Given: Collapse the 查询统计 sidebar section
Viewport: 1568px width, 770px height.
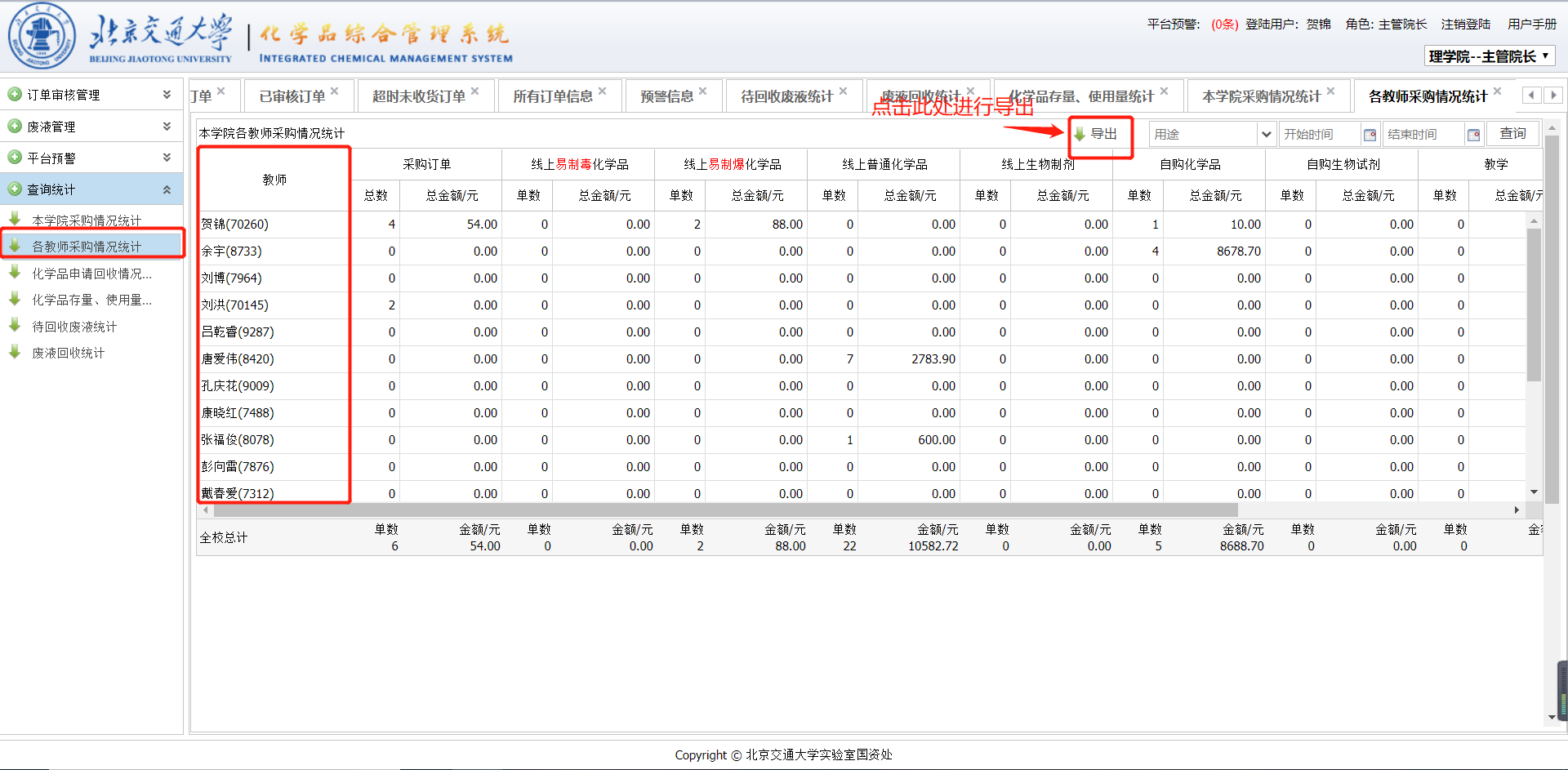Looking at the screenshot, I should pos(167,189).
